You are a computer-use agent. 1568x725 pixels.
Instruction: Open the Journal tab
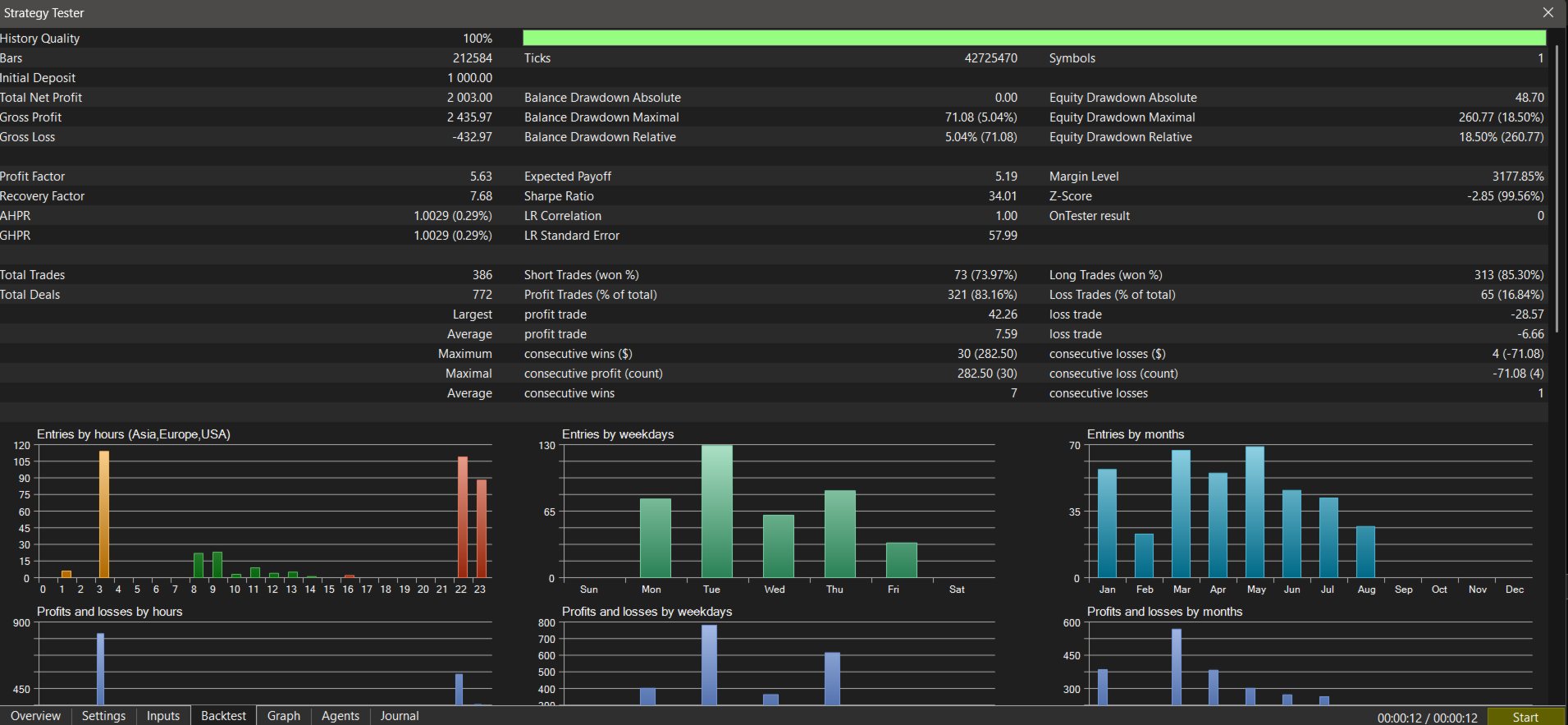pos(400,716)
